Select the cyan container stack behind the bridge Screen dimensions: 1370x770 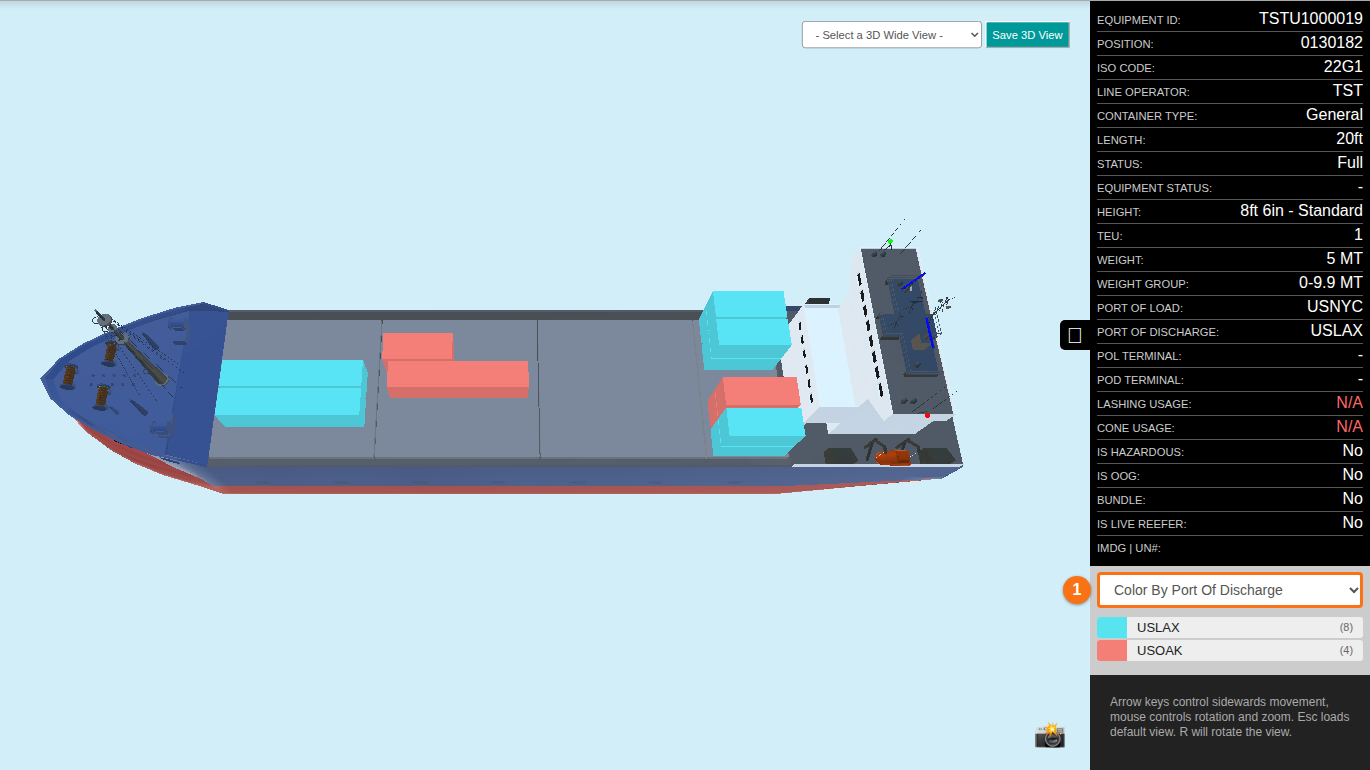point(745,330)
